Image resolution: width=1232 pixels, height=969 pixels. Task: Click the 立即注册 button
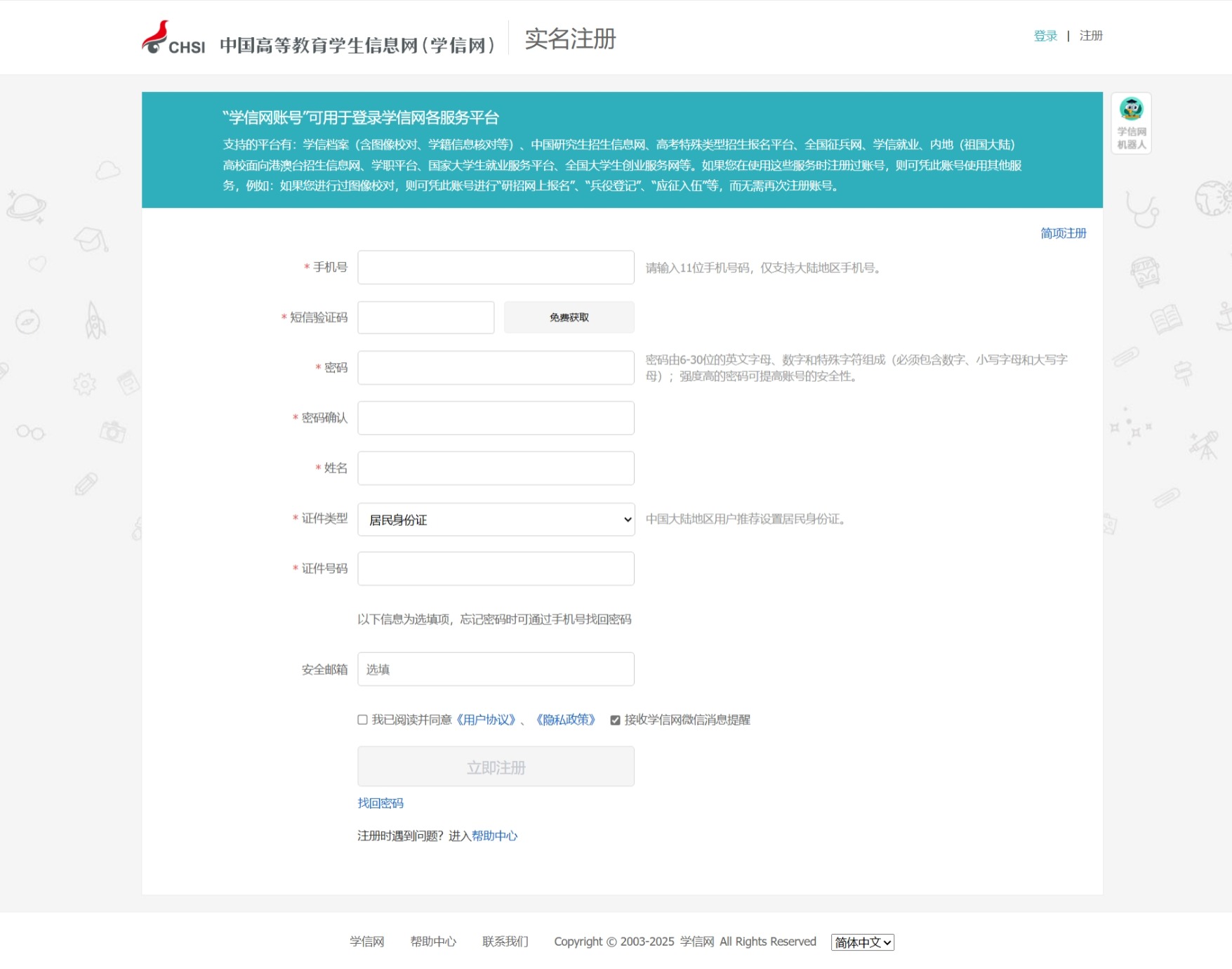pyautogui.click(x=496, y=767)
